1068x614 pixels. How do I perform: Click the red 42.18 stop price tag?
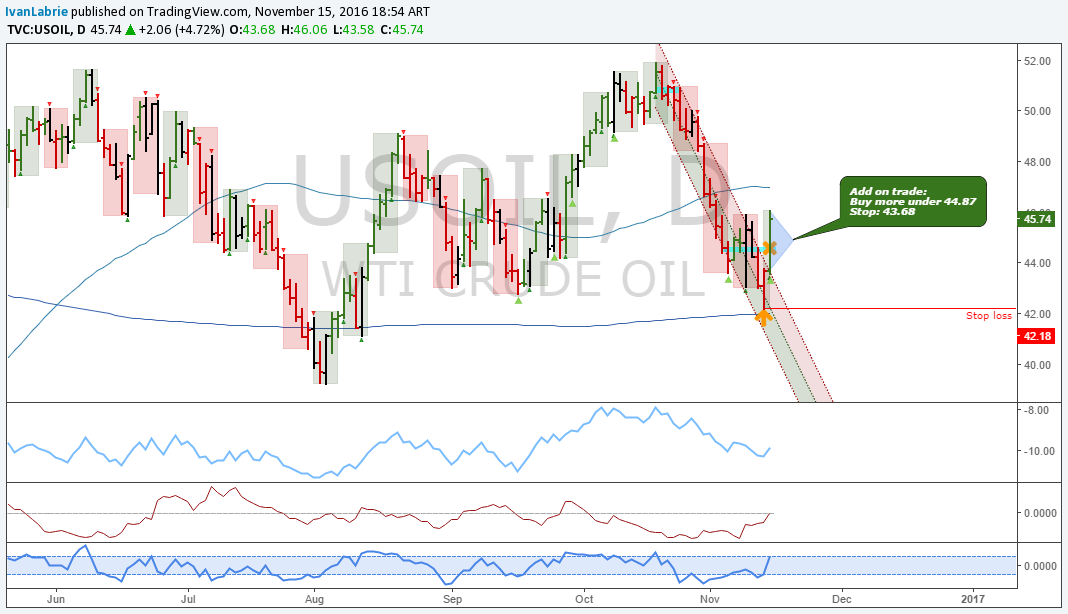tap(1036, 336)
